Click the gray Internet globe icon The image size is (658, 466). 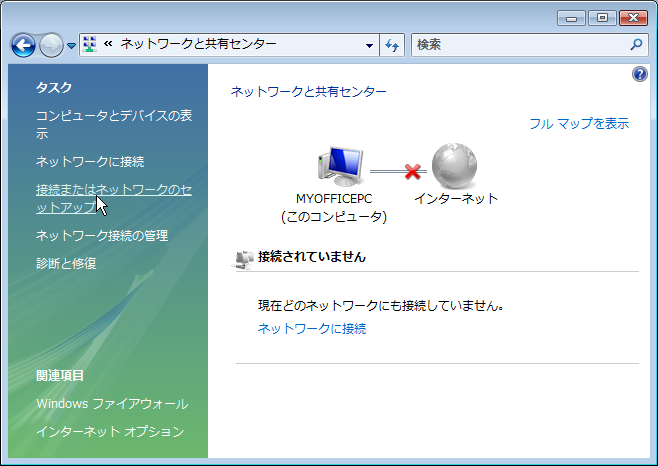click(454, 166)
